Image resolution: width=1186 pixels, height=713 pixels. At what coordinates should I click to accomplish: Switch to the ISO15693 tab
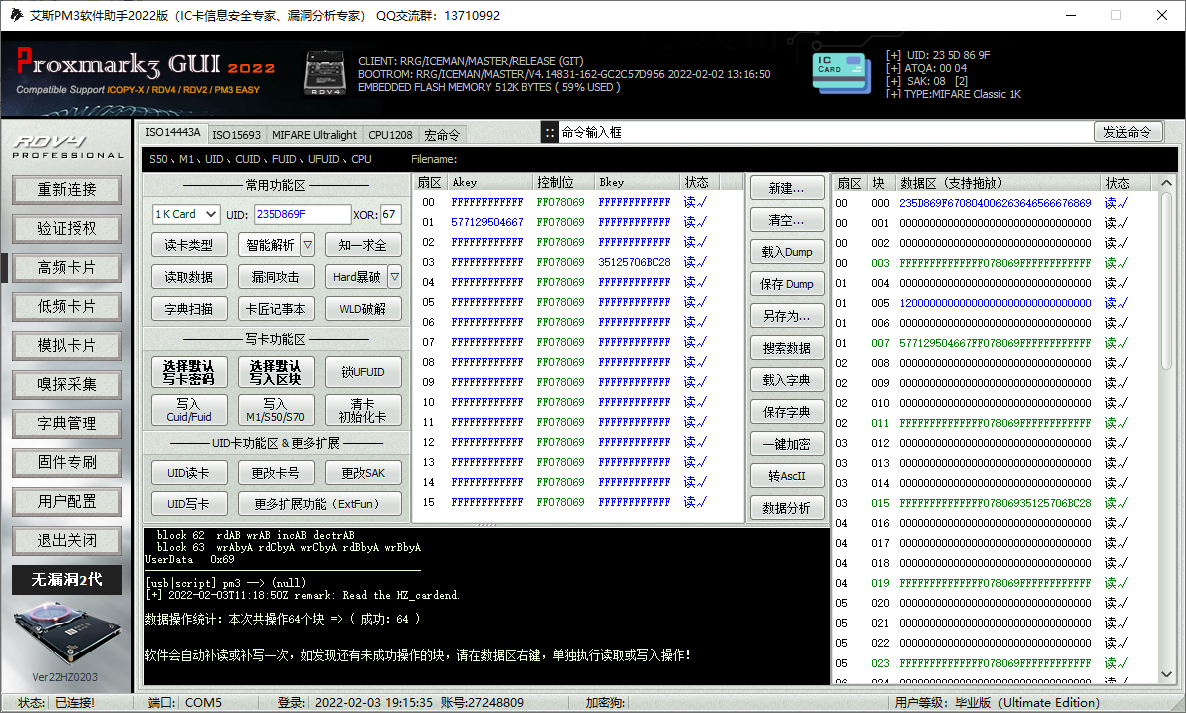point(236,135)
